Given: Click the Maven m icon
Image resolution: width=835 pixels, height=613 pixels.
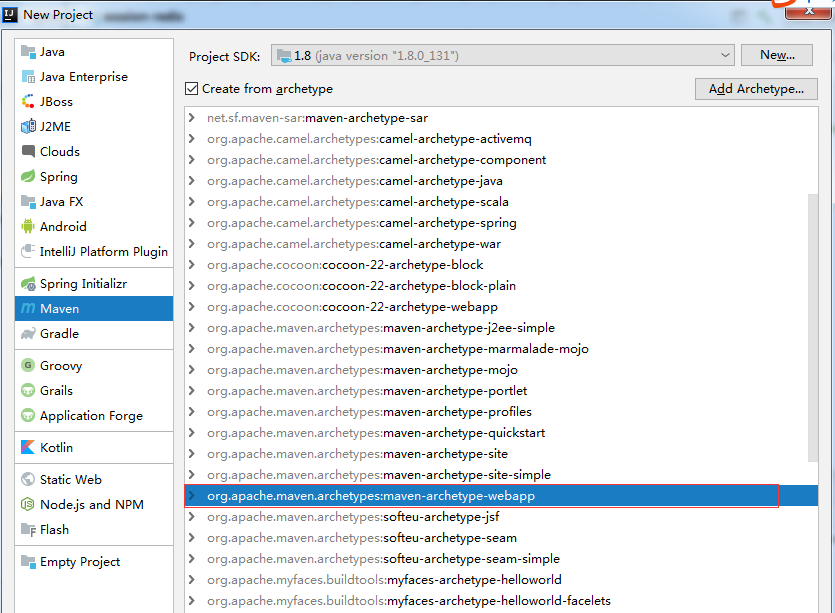Looking at the screenshot, I should point(28,308).
